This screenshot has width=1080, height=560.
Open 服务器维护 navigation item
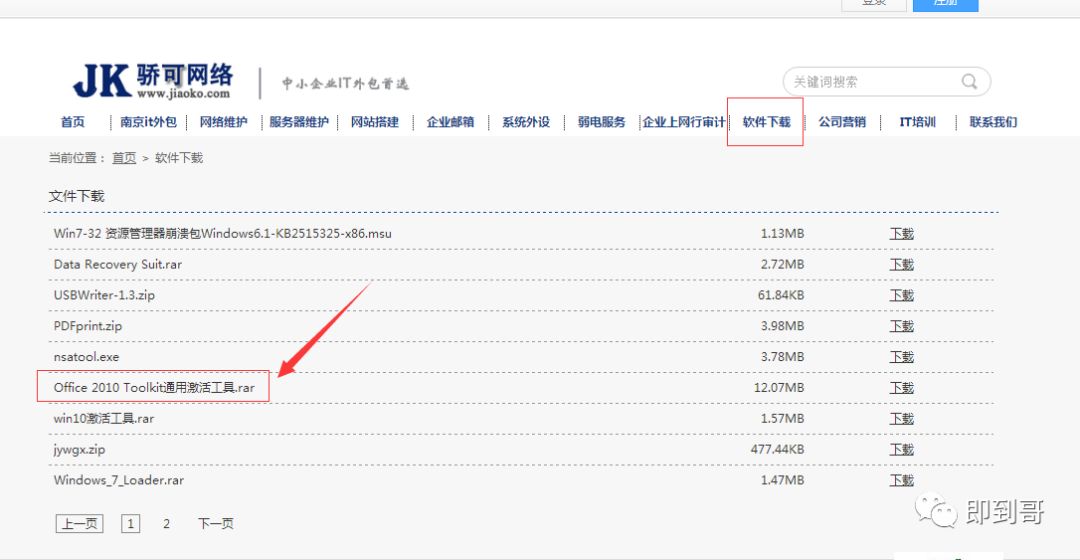tap(299, 122)
